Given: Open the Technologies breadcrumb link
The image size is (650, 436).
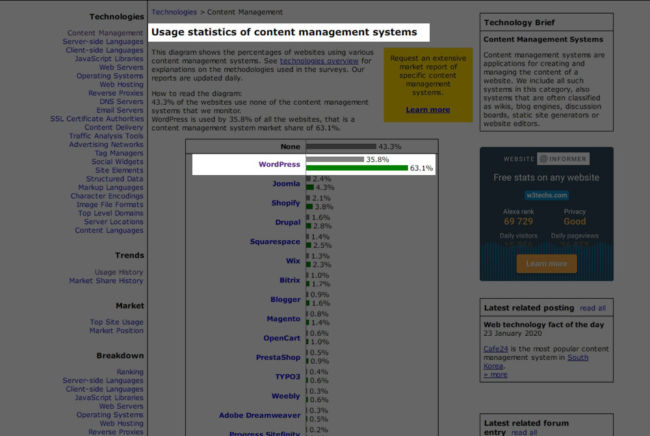Looking at the screenshot, I should tap(174, 12).
